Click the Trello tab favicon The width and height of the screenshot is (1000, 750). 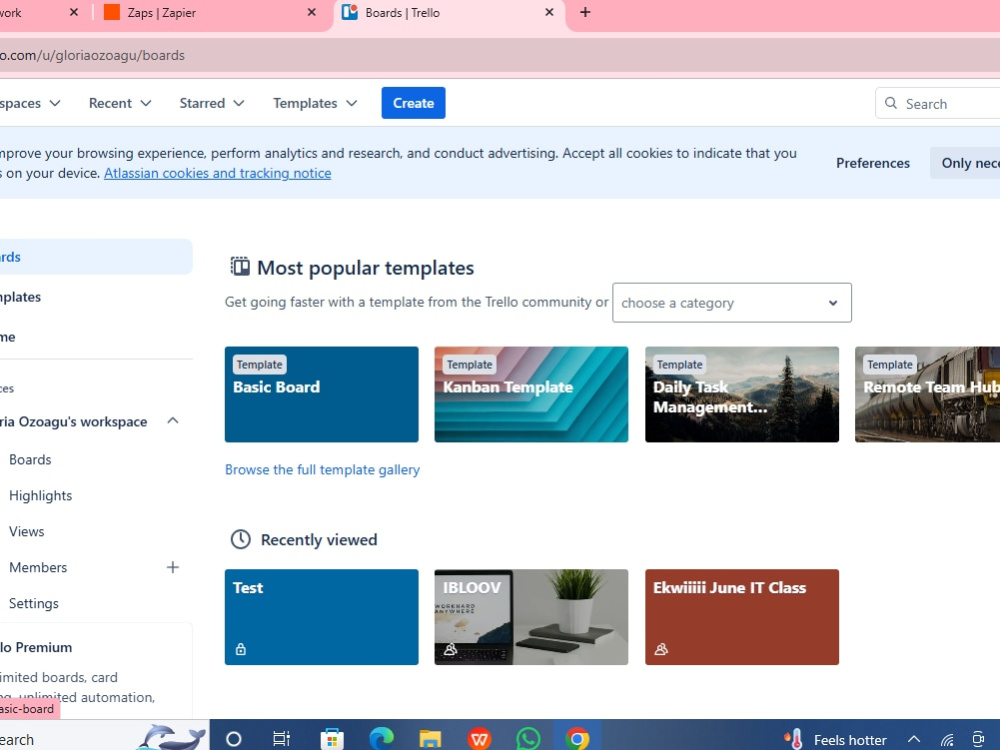pos(349,12)
